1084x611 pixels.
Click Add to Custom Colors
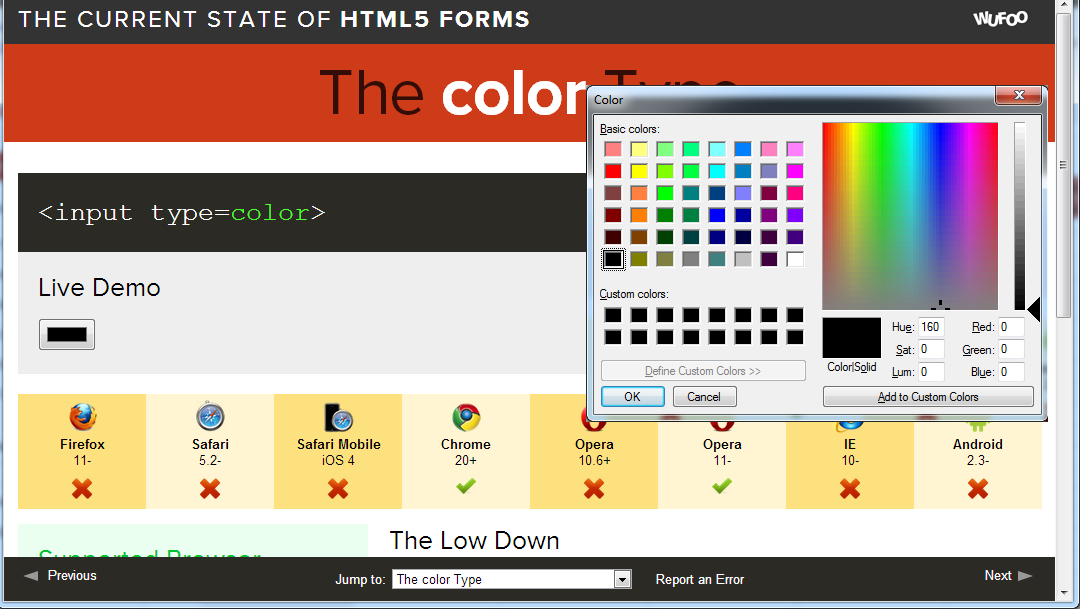coord(928,397)
